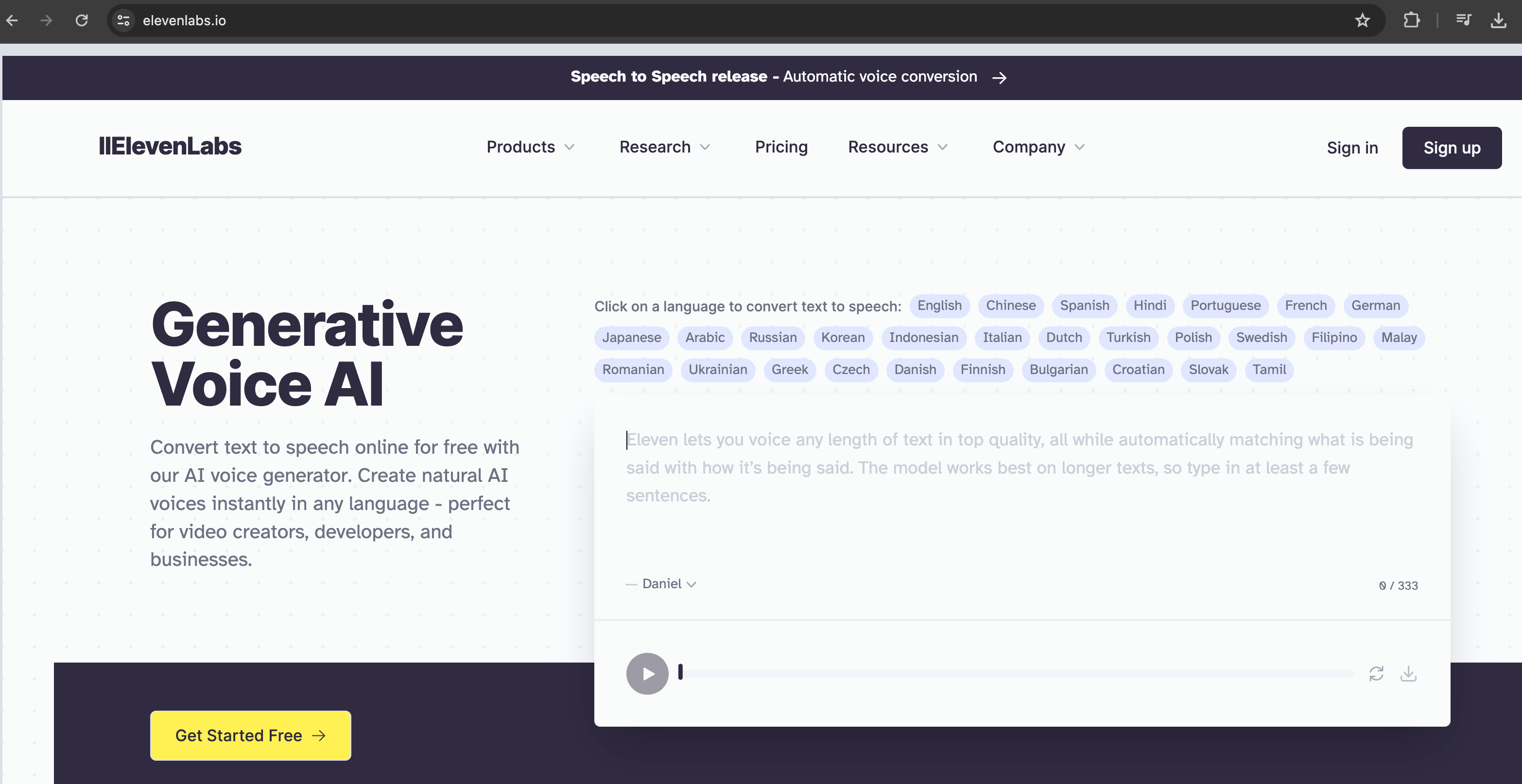The height and width of the screenshot is (784, 1522).
Task: Pick the Filipino language option
Action: pos(1334,337)
